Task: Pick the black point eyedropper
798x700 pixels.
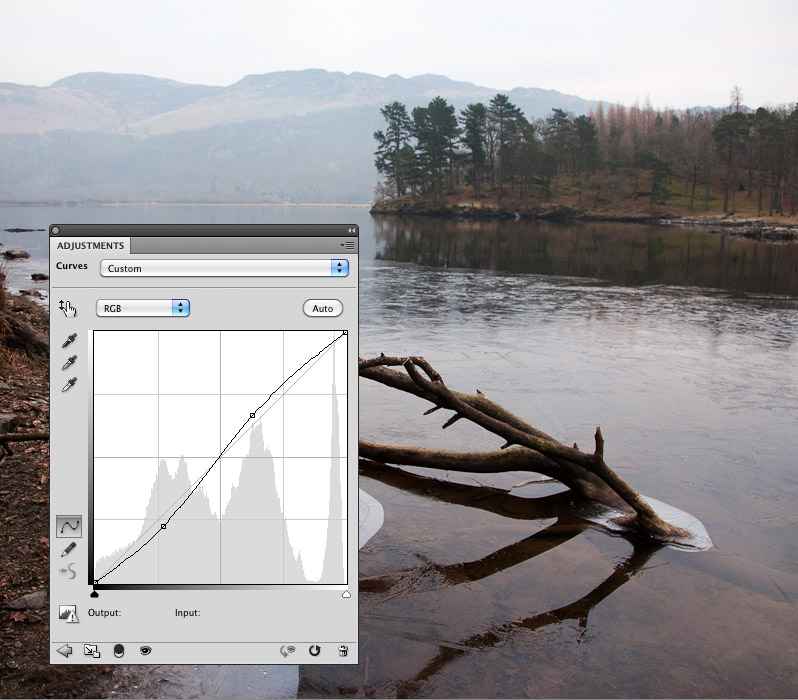Action: point(69,342)
